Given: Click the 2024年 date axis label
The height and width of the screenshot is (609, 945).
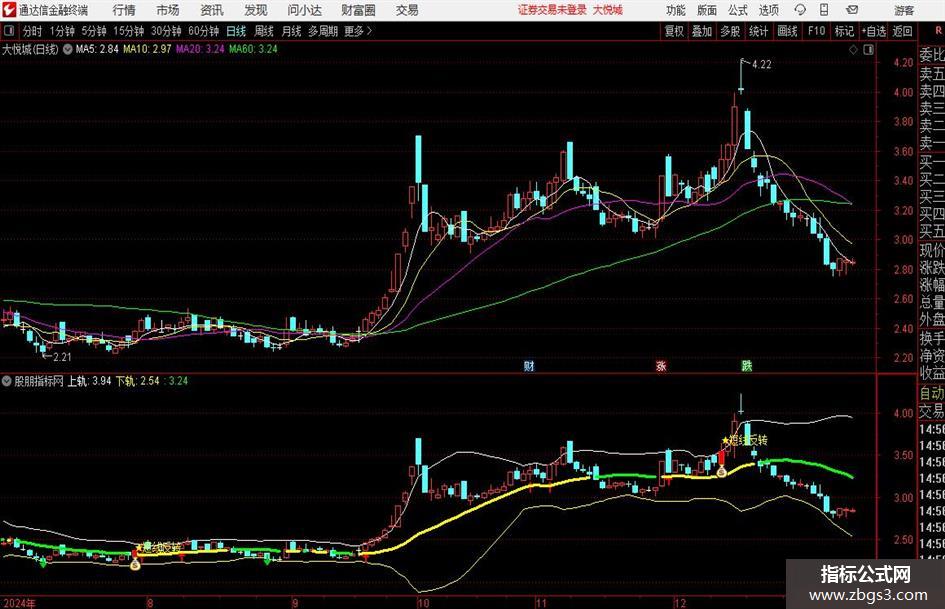Looking at the screenshot, I should click(x=19, y=603).
